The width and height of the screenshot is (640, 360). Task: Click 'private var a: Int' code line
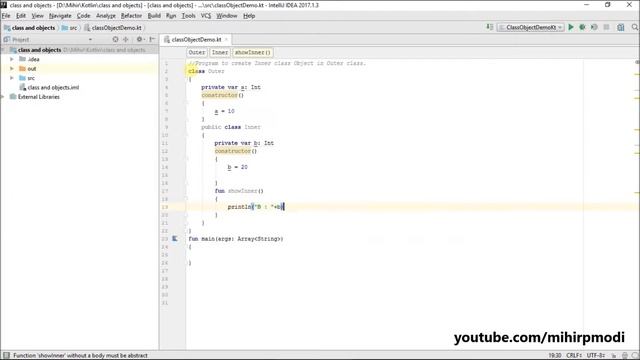231,87
